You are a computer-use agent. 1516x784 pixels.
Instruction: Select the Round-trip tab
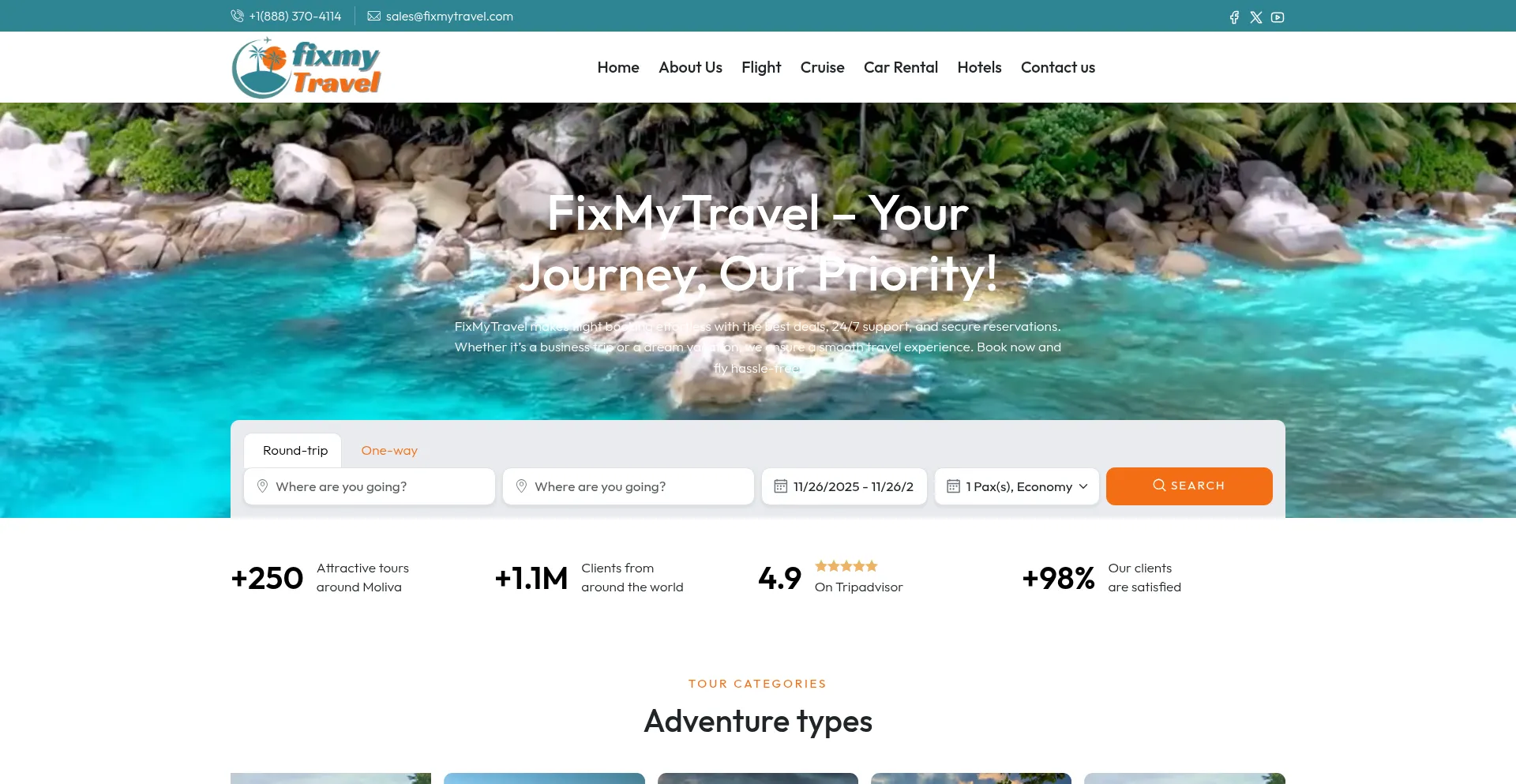tap(293, 450)
